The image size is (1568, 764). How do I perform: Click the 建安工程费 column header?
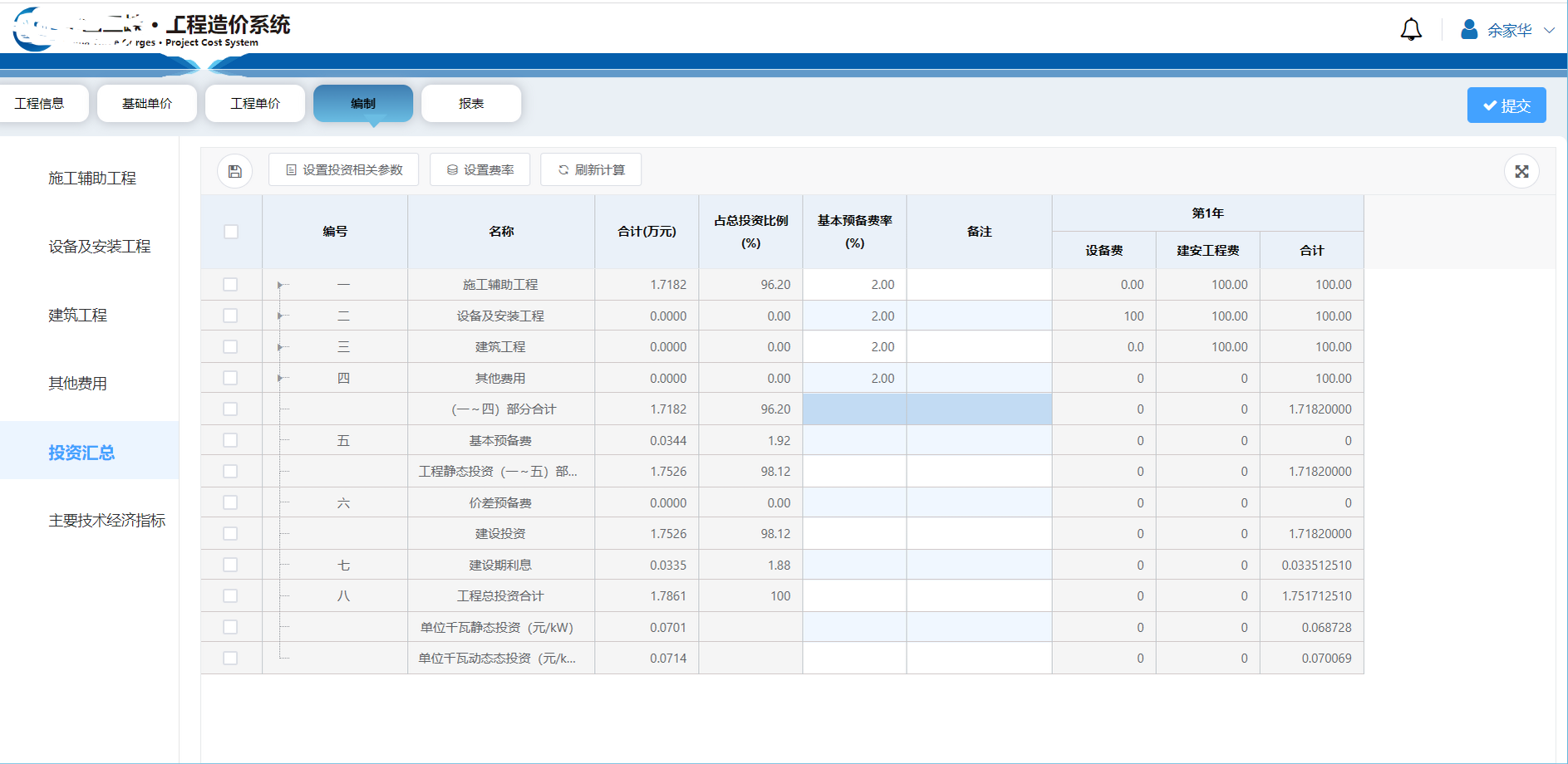pyautogui.click(x=1208, y=250)
